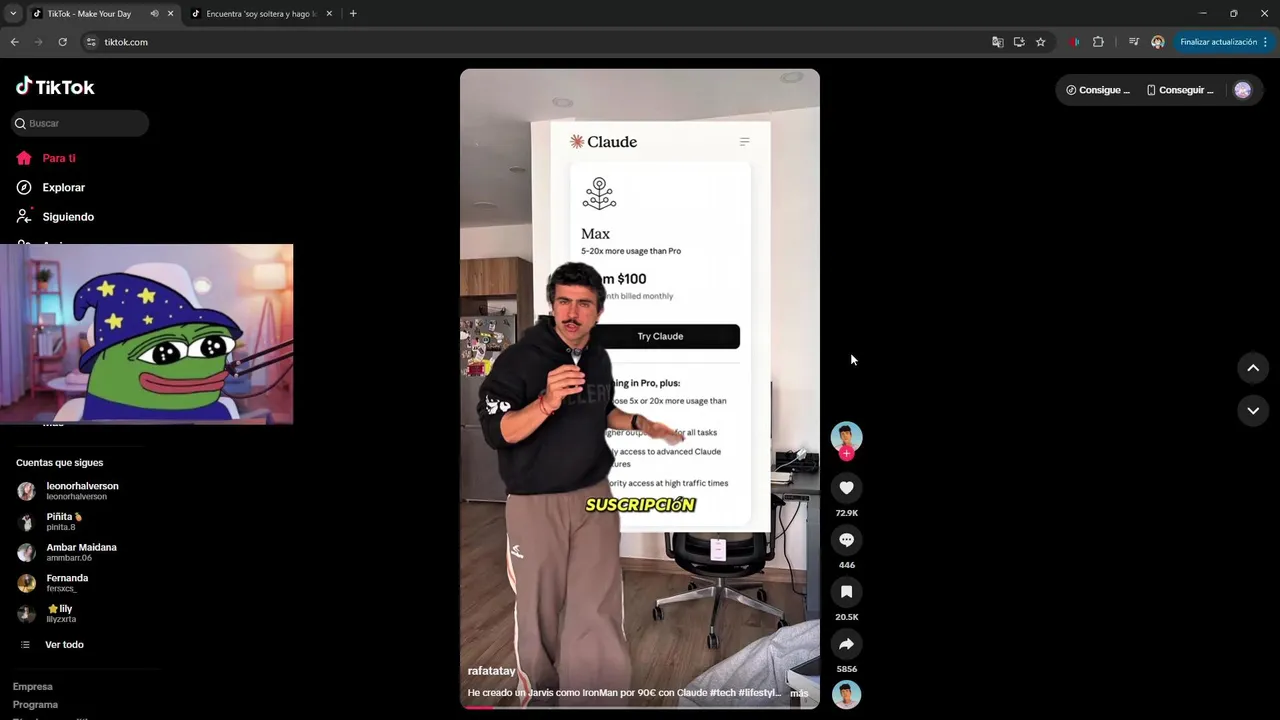Screen dimensions: 1280x720
Task: Like the video with the heart icon
Action: [846, 487]
